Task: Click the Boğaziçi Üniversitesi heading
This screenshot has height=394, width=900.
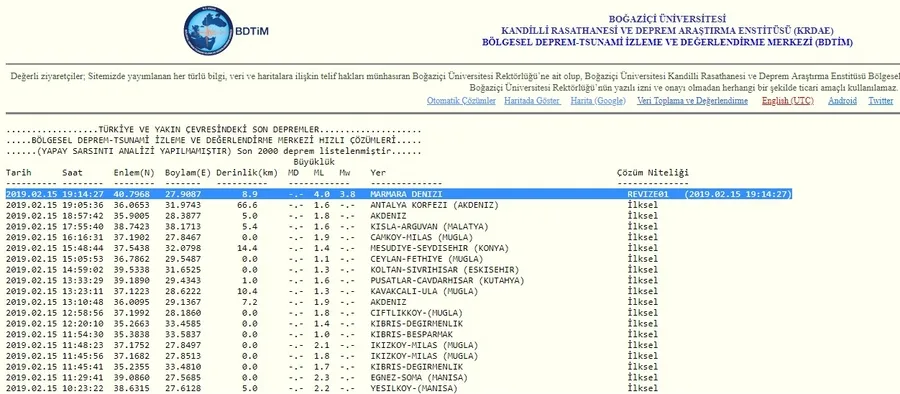Action: click(x=667, y=19)
